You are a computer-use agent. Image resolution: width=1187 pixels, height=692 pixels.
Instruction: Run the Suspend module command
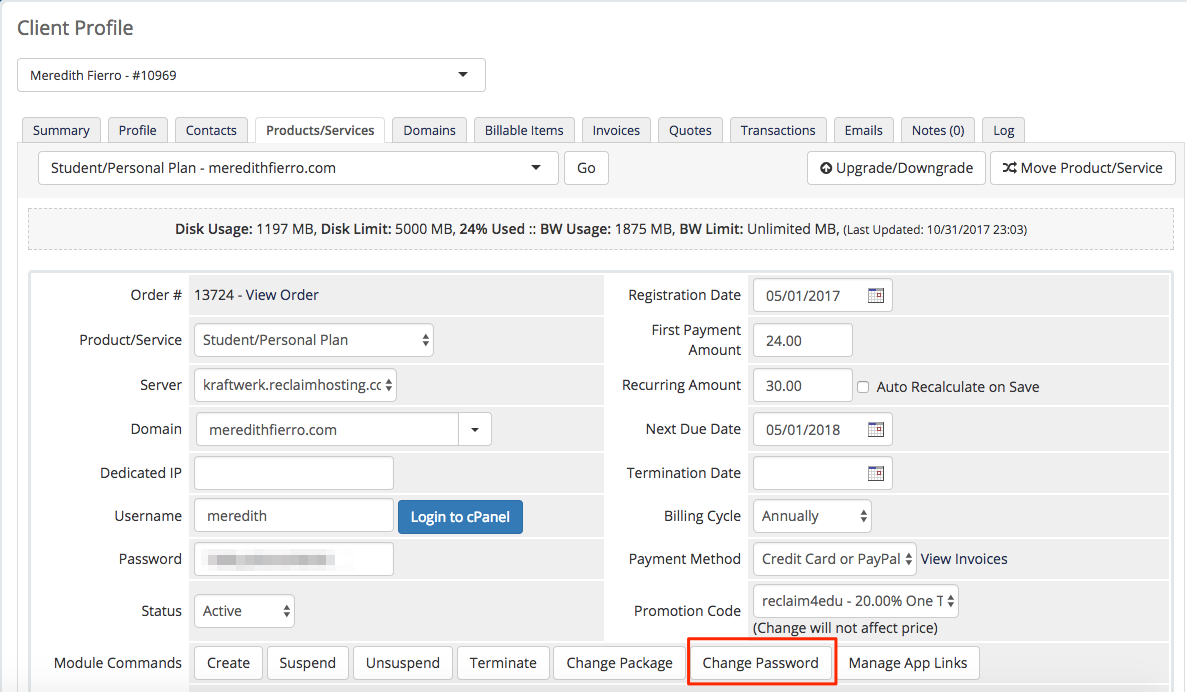point(307,663)
